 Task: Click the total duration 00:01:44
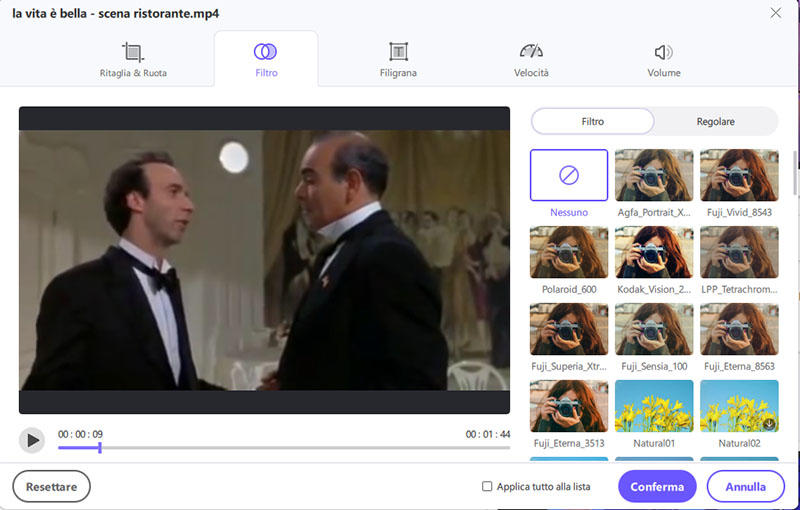[488, 435]
